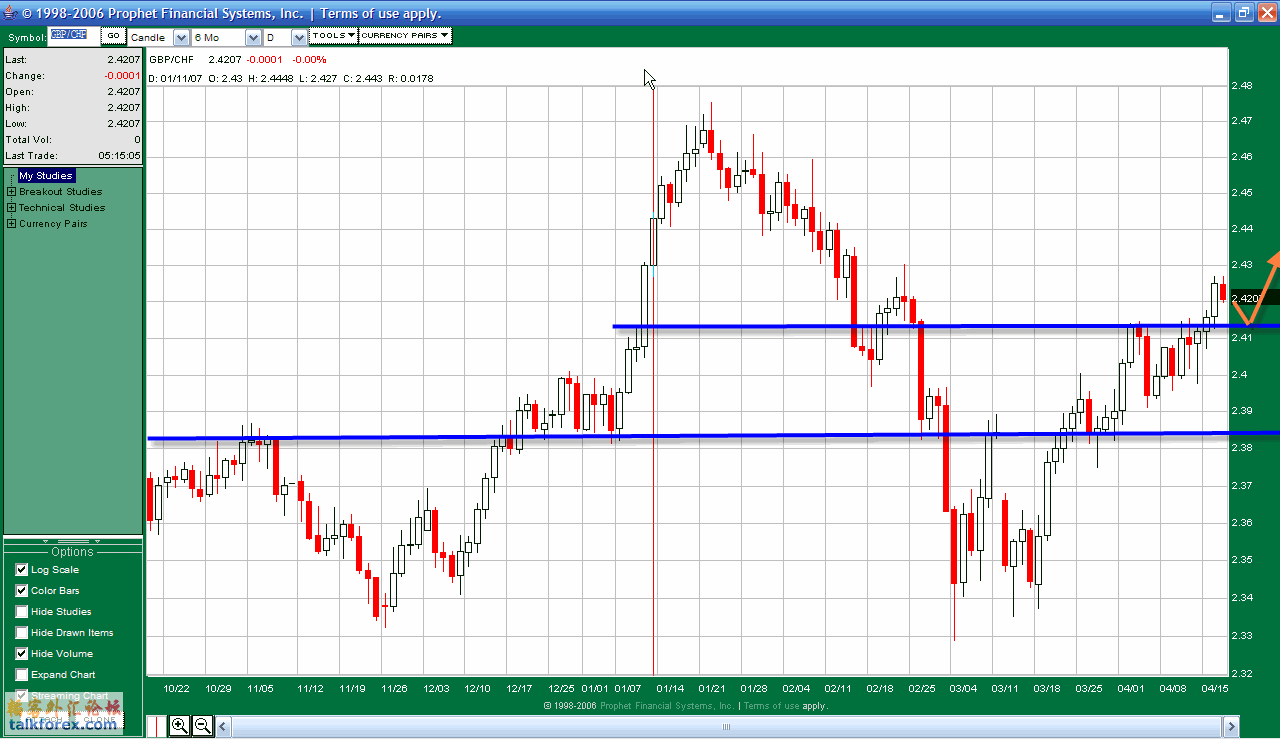Click the Total Vol value 0
This screenshot has width=1280, height=740.
click(x=137, y=140)
